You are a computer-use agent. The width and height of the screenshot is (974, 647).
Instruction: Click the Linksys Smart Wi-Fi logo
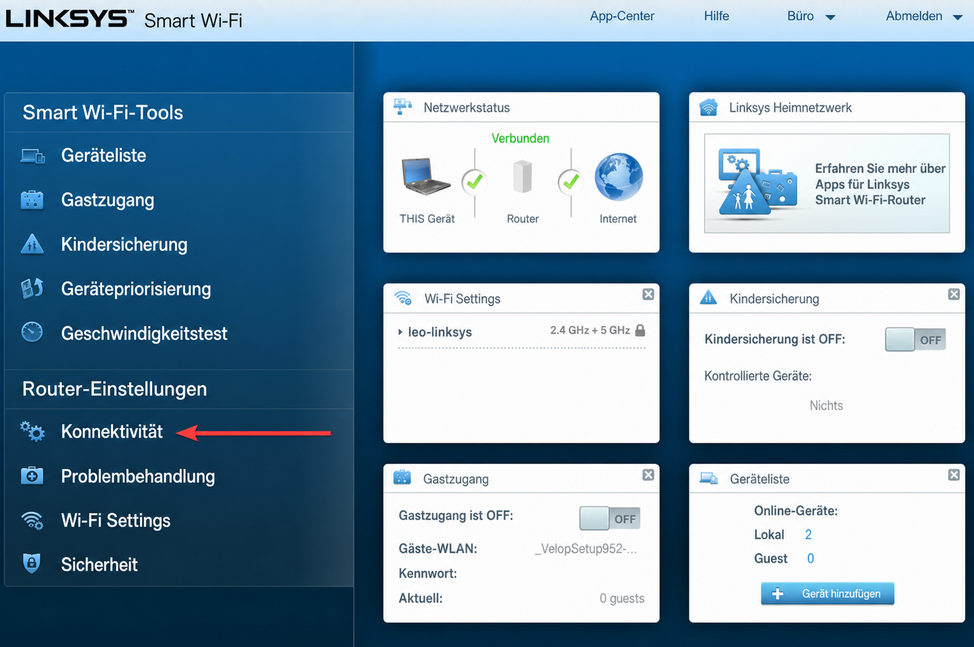pos(124,19)
